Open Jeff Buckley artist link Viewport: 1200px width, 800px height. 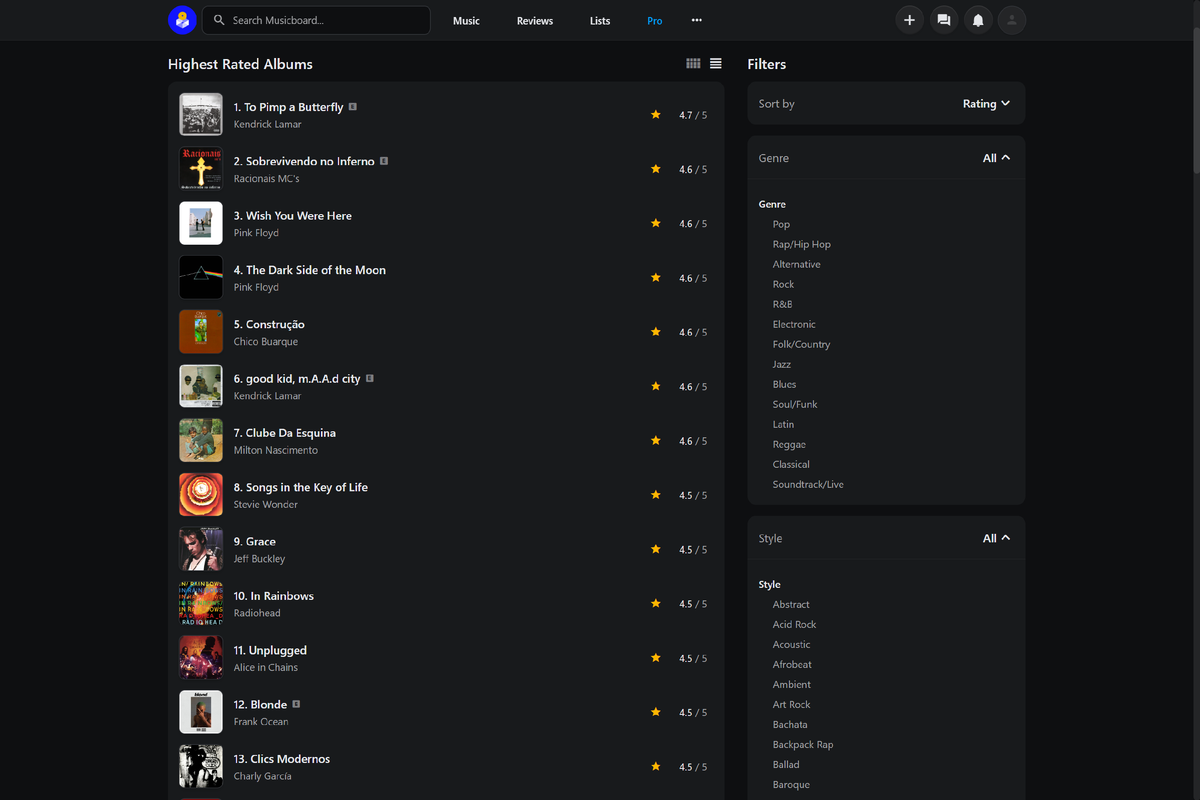pos(259,559)
